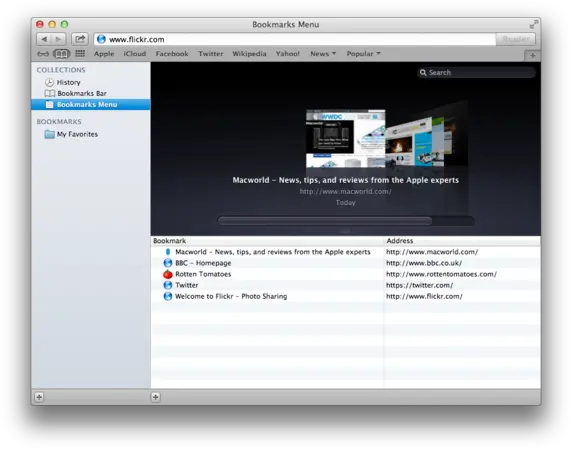Image resolution: width=571 pixels, height=449 pixels.
Task: Click the www.flickr.com address field
Action: tap(295, 39)
